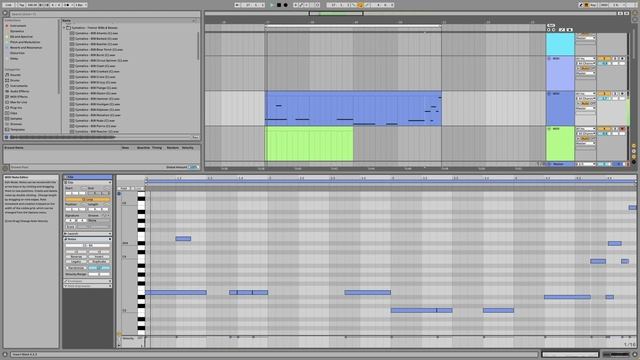Click the Duplicate button in Notes box
The width and height of the screenshot is (640, 360).
point(99,262)
